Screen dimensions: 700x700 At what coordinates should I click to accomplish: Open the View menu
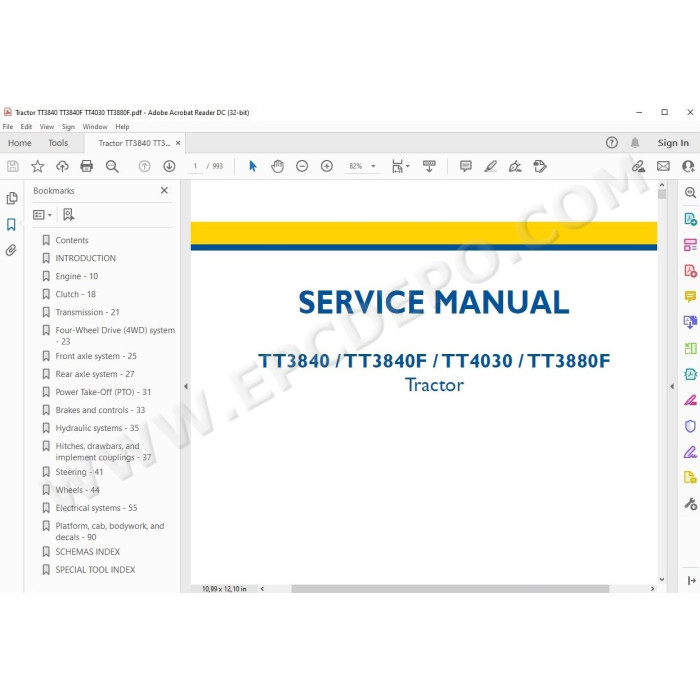click(x=47, y=127)
